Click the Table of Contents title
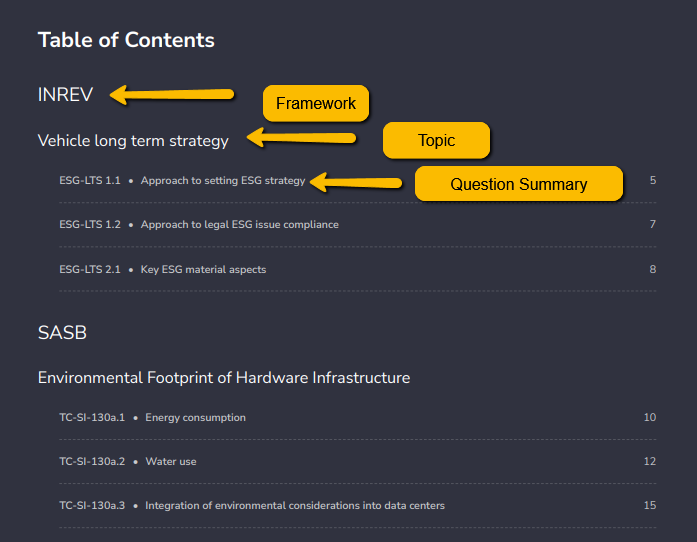Screen dimensions: 697x542 coord(126,40)
